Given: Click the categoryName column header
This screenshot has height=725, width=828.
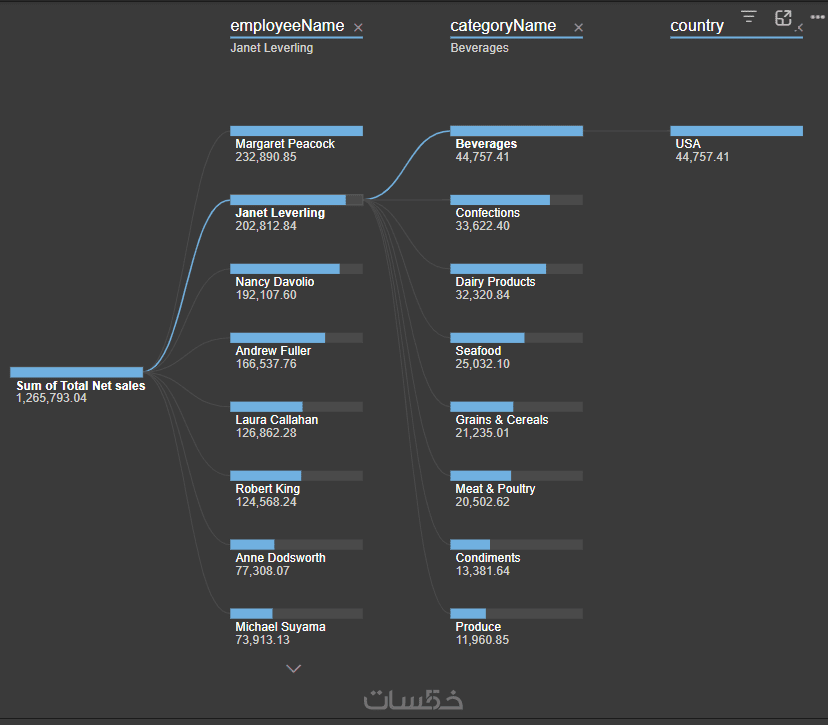Looking at the screenshot, I should coord(503,26).
